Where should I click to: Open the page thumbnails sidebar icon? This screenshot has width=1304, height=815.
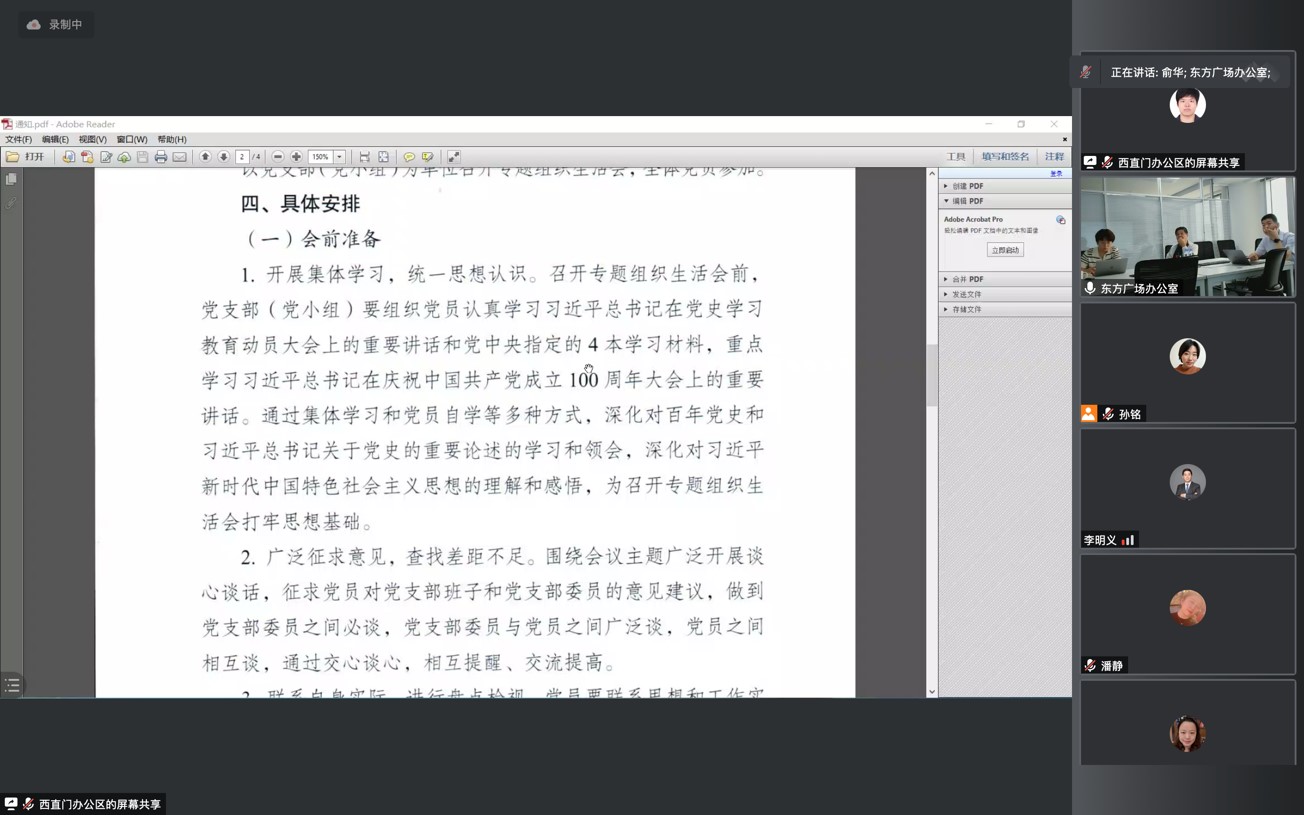click(x=11, y=180)
